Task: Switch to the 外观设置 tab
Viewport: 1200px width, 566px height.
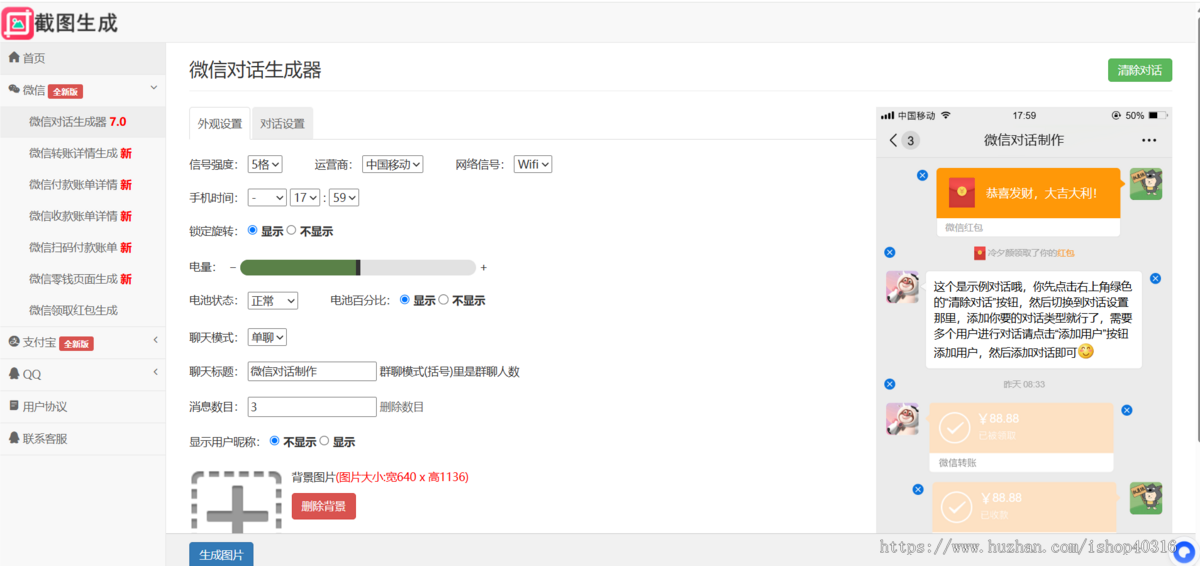Action: [x=219, y=124]
